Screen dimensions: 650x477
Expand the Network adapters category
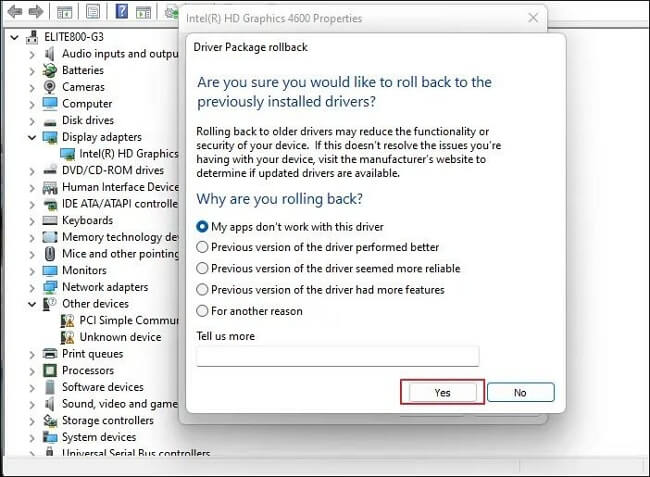[32, 287]
